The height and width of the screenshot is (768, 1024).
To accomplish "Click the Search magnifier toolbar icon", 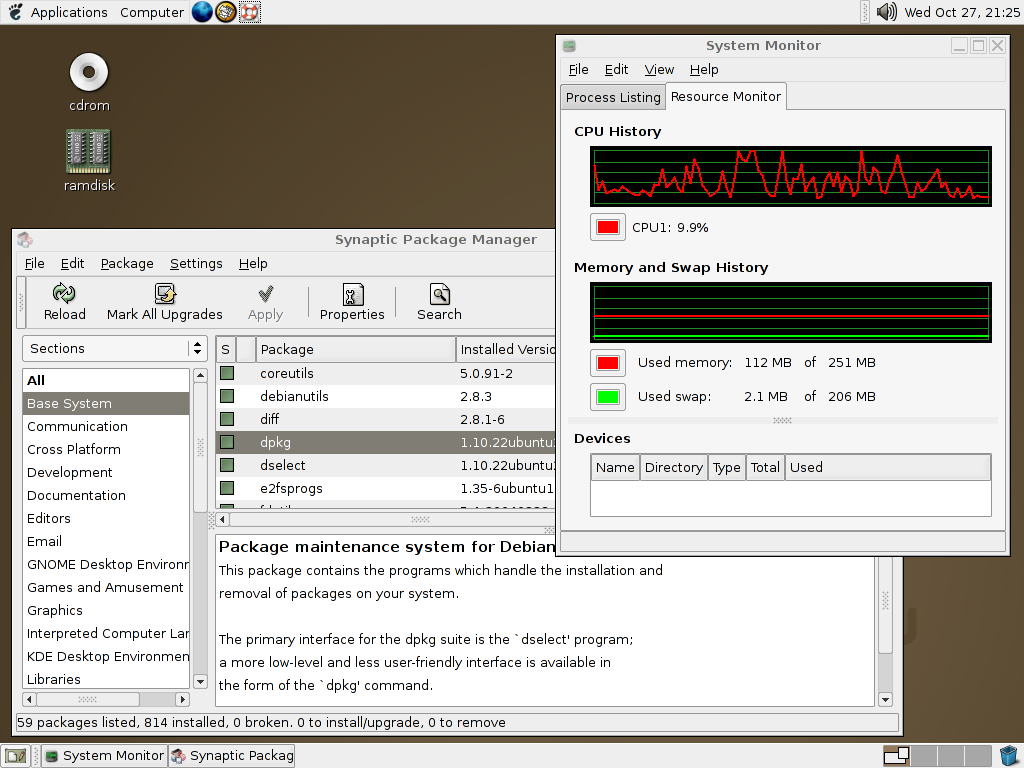I will [440, 294].
